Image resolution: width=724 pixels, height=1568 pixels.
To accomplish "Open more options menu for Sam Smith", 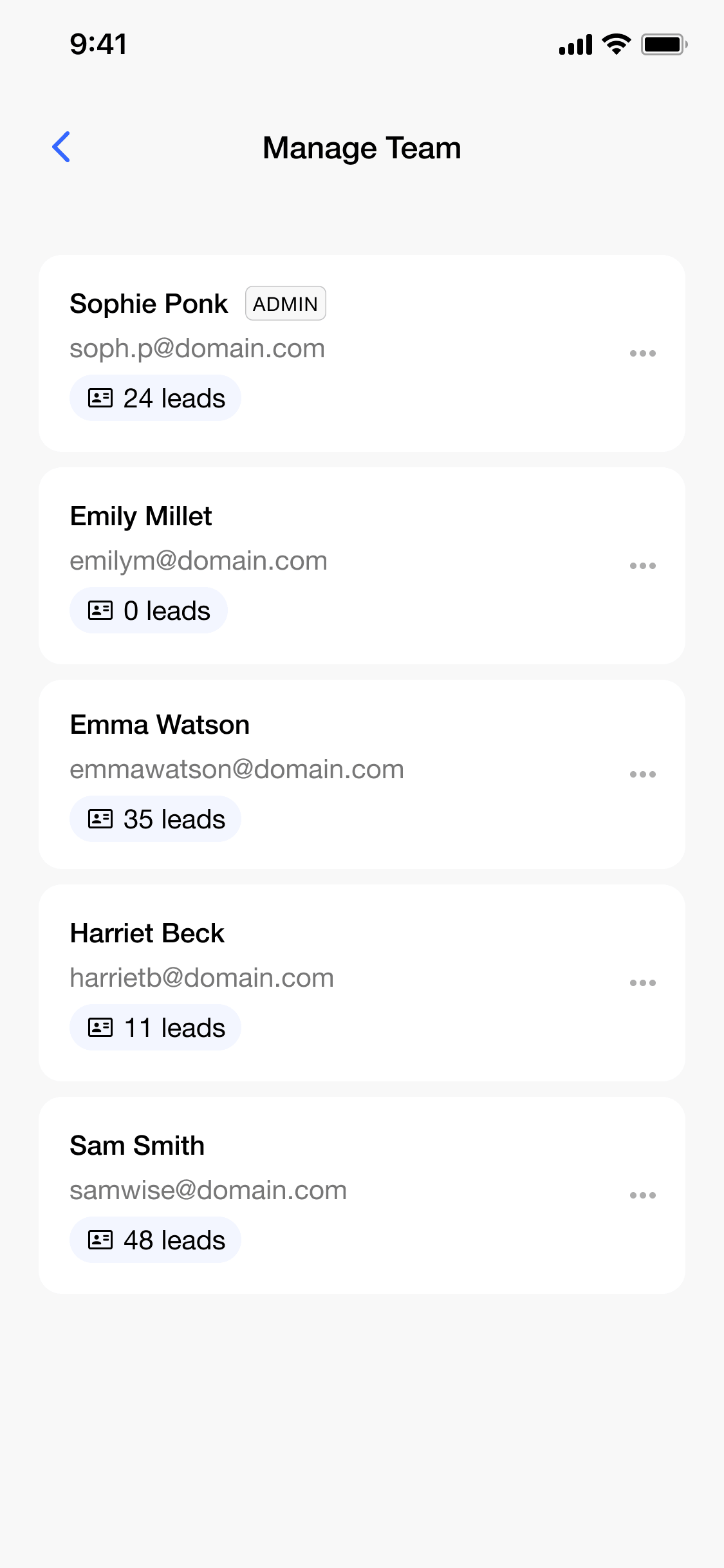I will (x=642, y=1195).
